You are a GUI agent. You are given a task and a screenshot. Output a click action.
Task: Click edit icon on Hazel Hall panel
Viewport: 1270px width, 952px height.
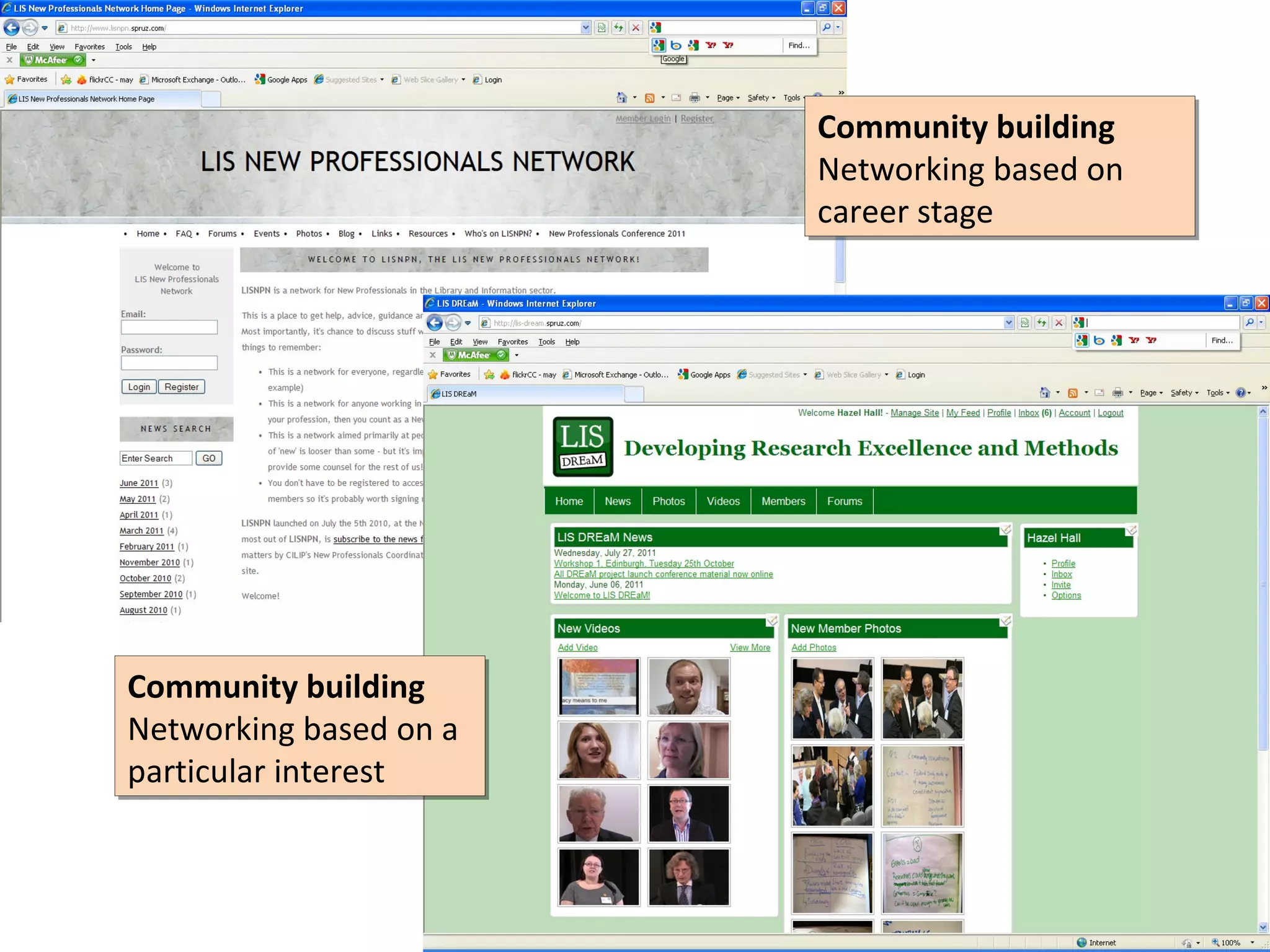[x=1132, y=530]
